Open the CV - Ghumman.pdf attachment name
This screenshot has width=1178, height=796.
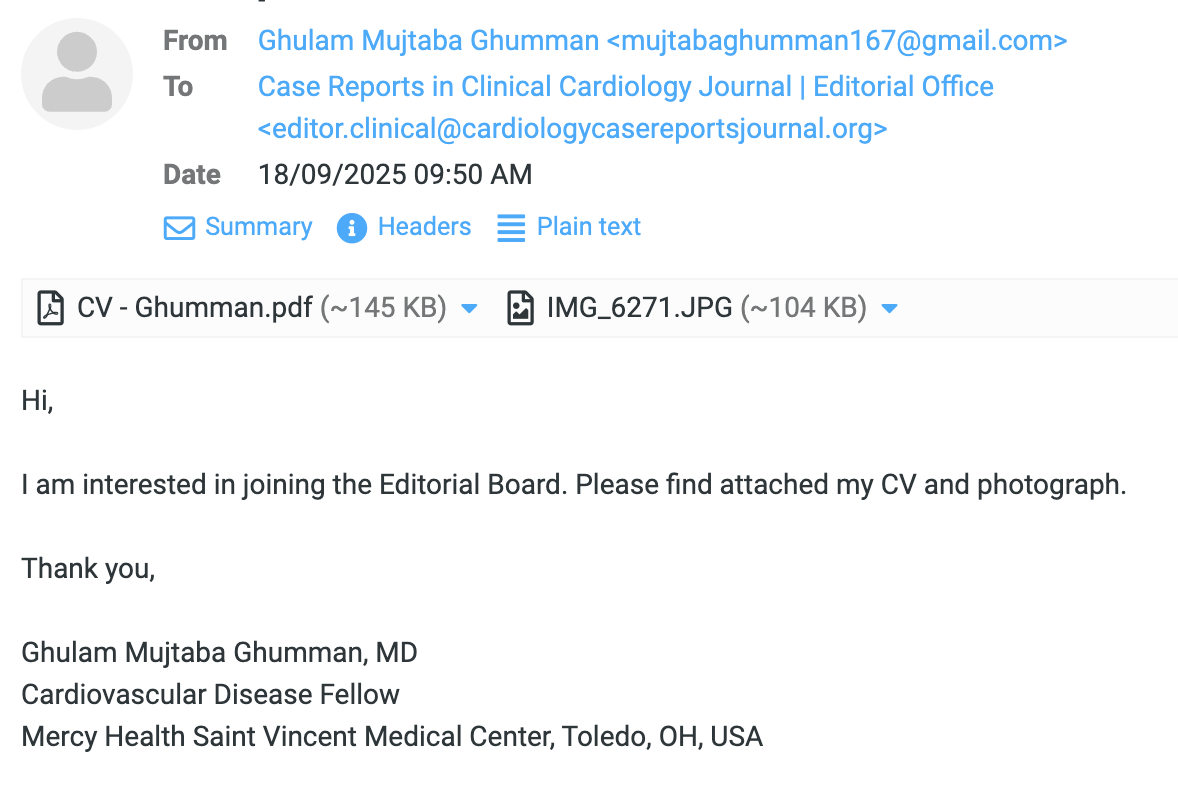pos(195,308)
